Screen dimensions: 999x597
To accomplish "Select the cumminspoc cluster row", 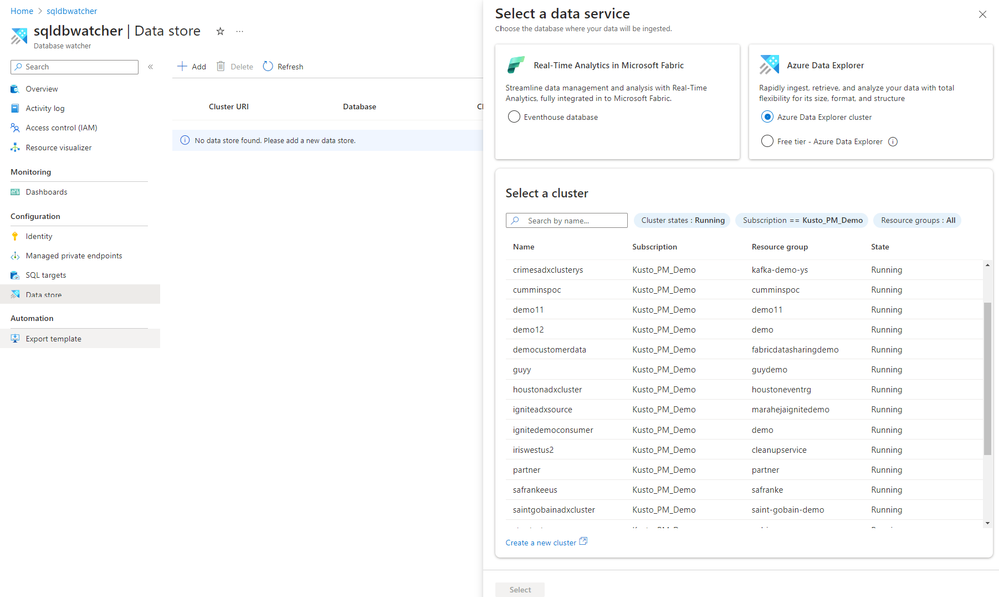I will (x=744, y=290).
